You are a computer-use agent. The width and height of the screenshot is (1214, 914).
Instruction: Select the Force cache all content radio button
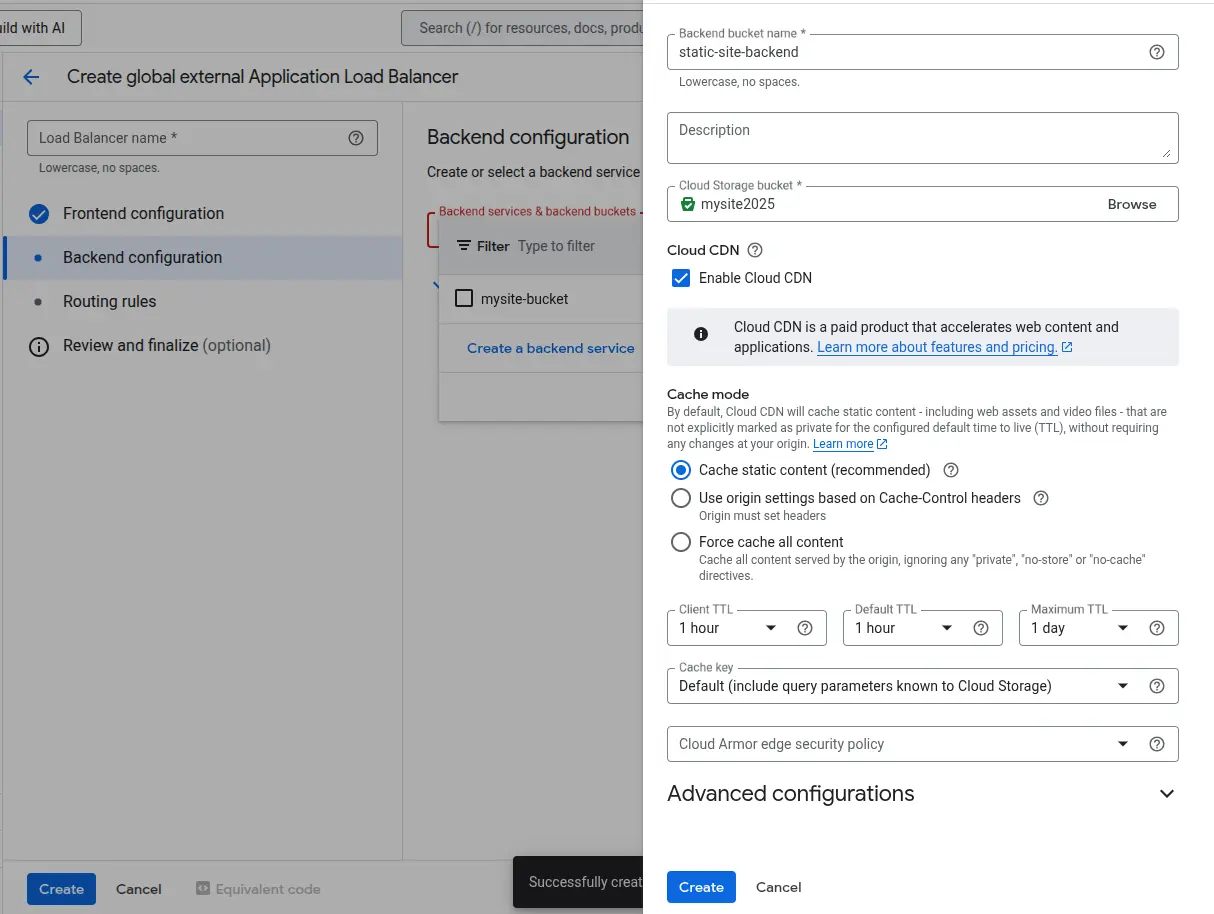click(x=681, y=542)
